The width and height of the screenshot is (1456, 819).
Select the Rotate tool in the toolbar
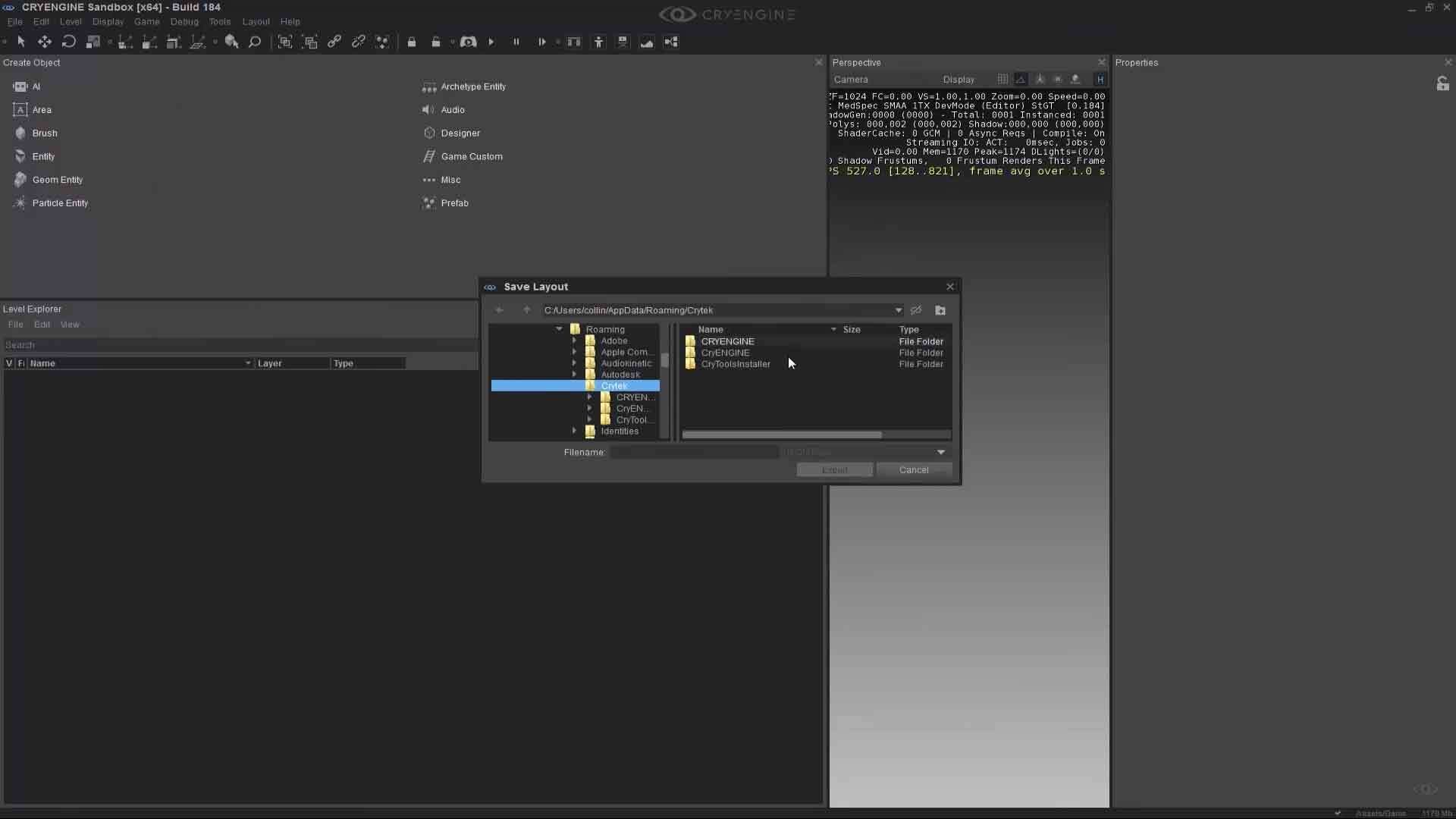click(x=68, y=42)
